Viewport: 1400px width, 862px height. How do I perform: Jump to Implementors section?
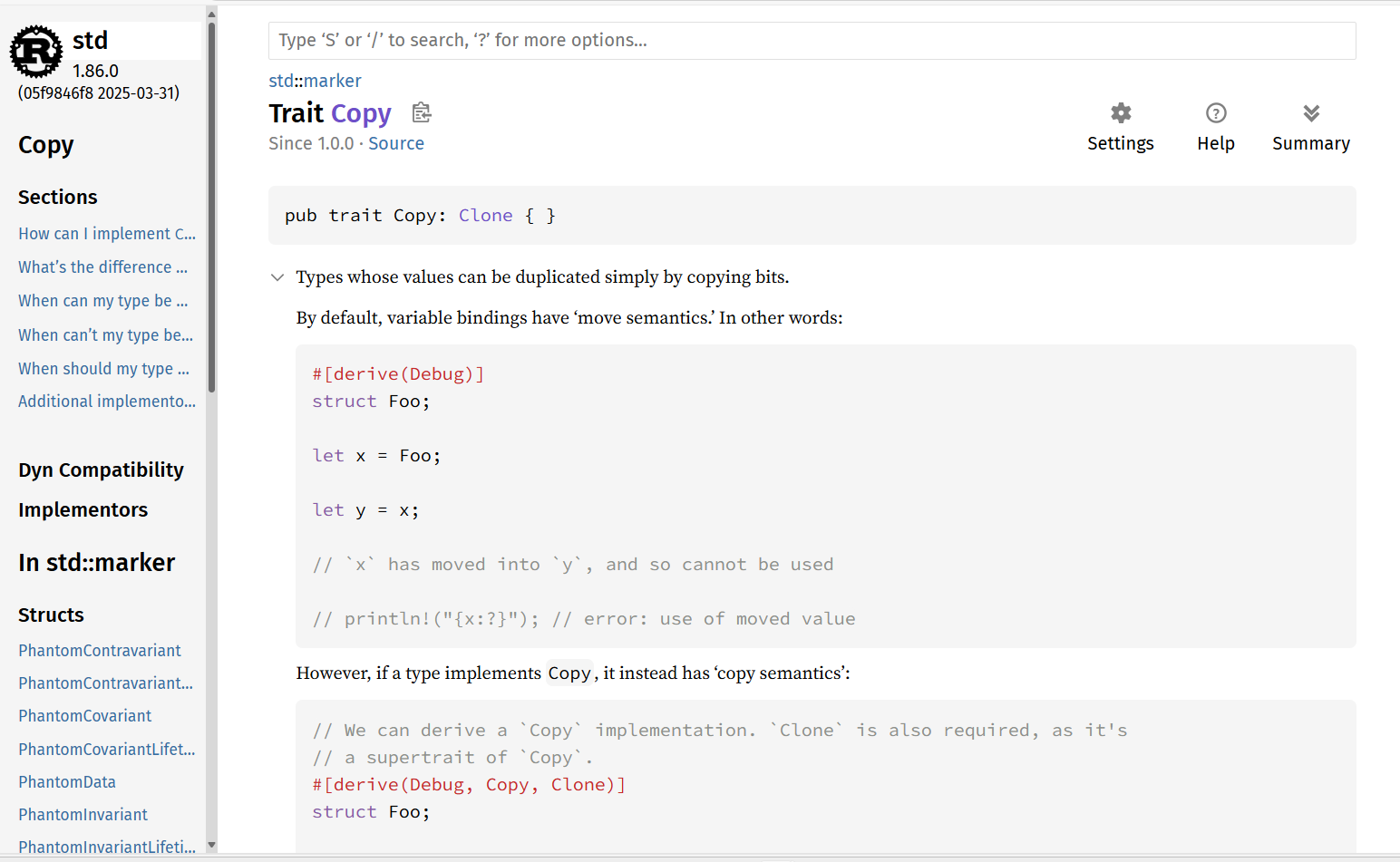coord(83,509)
